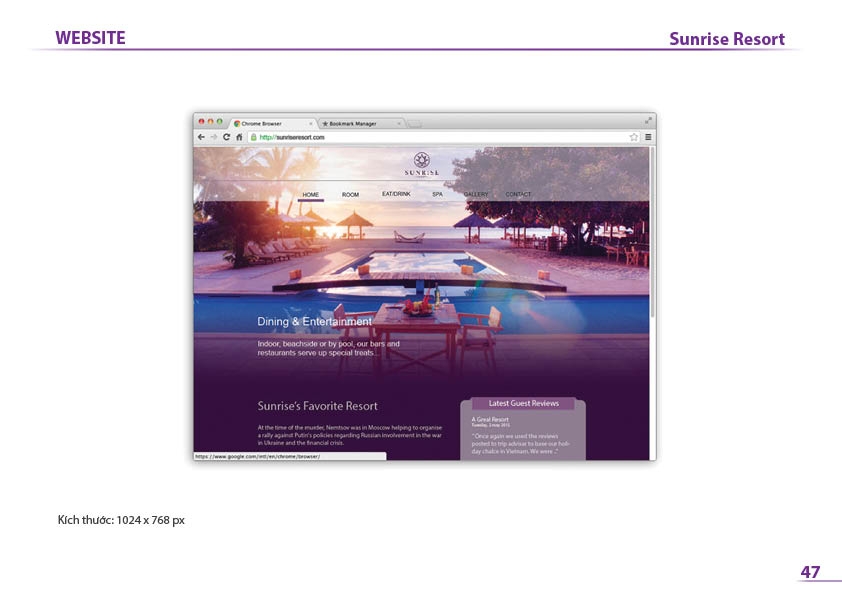This screenshot has height=595, width=842.
Task: Switch to the Chrome Browser tab
Action: (272, 124)
